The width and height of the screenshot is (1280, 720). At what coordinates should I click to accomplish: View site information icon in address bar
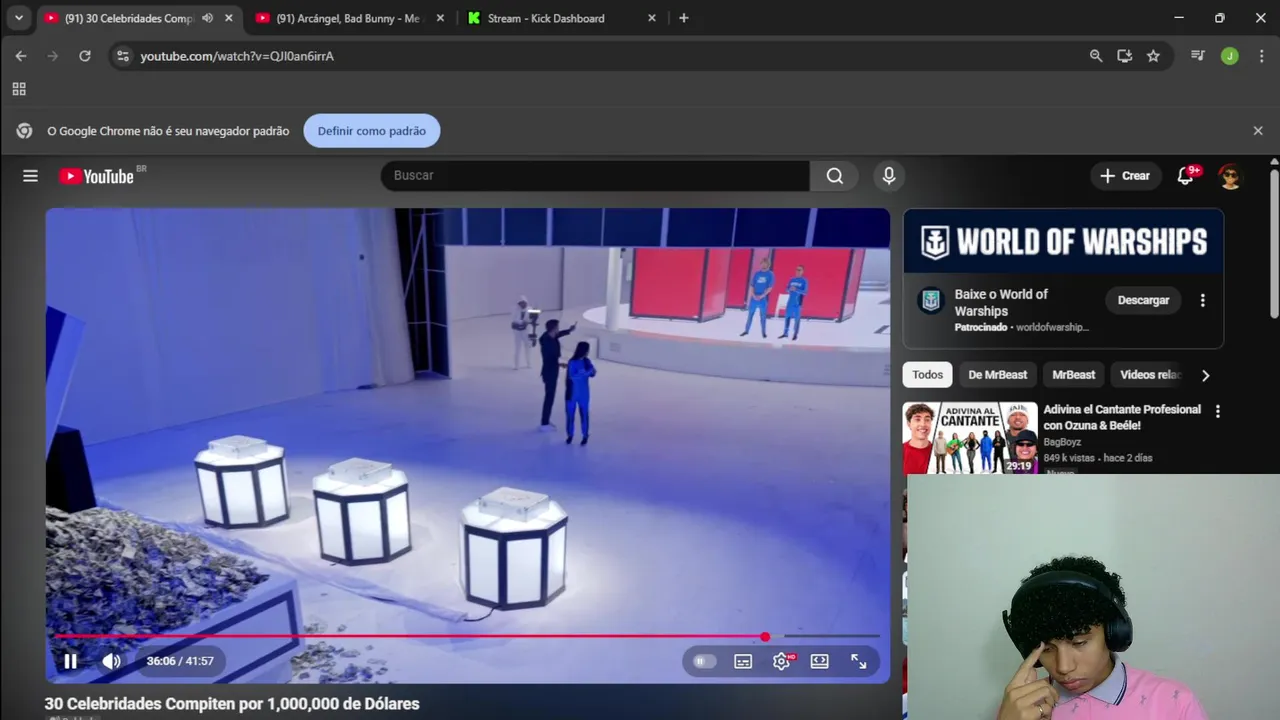pos(122,56)
